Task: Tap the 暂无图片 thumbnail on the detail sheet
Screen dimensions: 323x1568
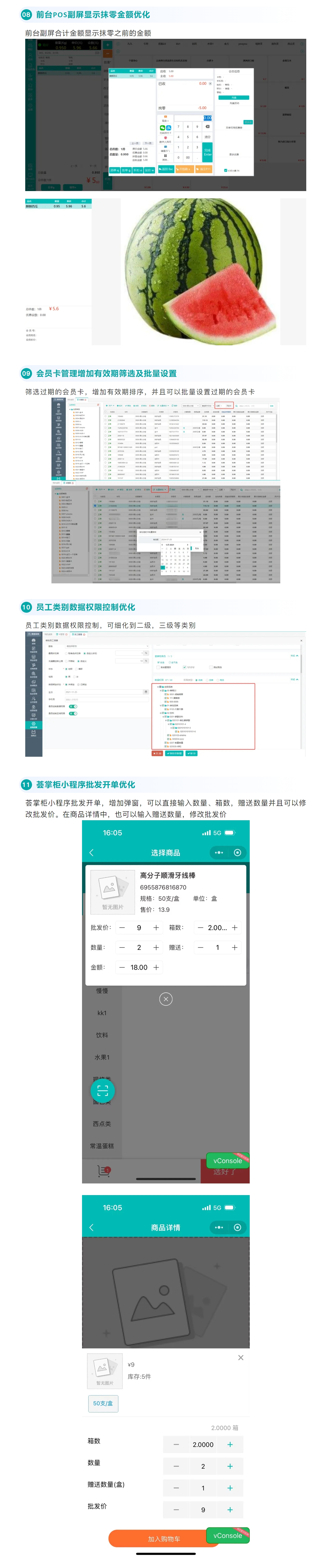Action: pos(105,1371)
